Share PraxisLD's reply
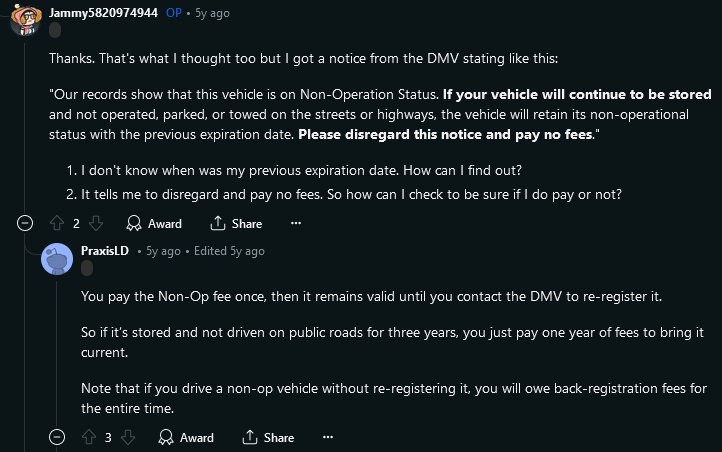This screenshot has height=452, width=722. coord(268,437)
